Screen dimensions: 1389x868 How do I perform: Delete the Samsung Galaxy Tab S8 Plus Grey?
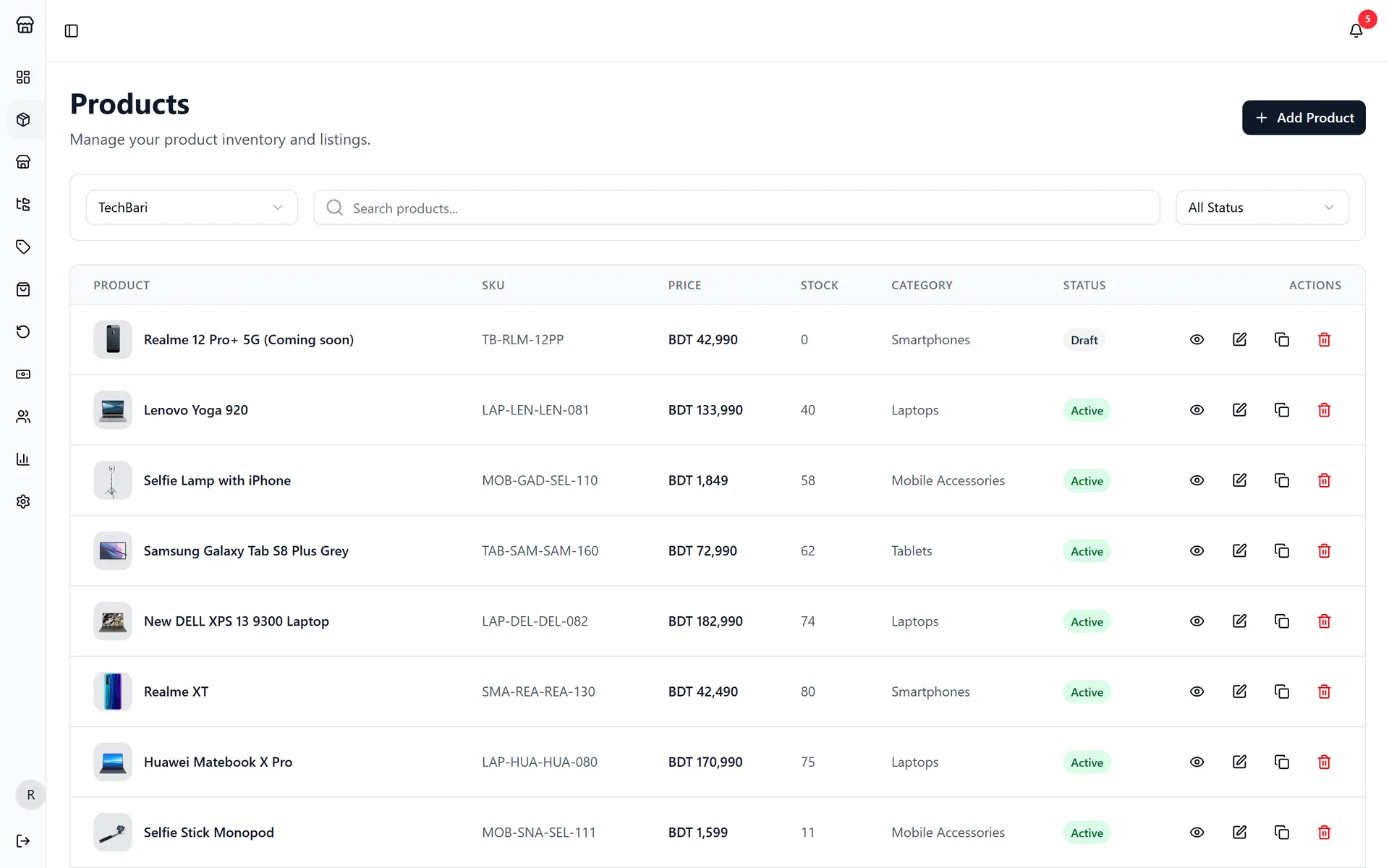(x=1324, y=550)
